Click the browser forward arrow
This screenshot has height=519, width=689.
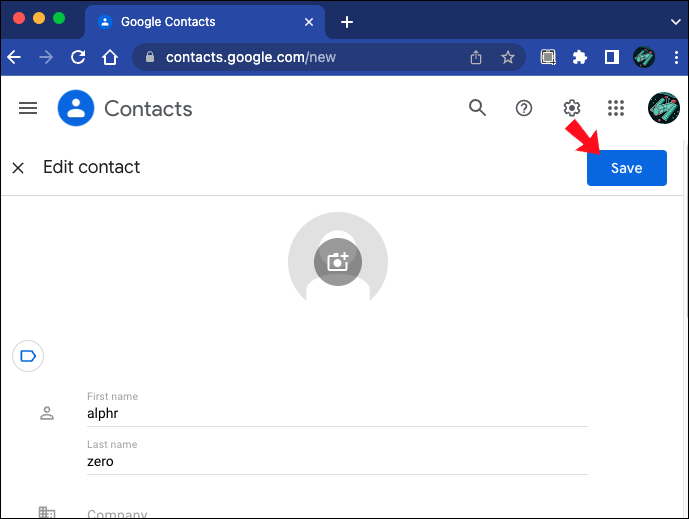click(46, 57)
